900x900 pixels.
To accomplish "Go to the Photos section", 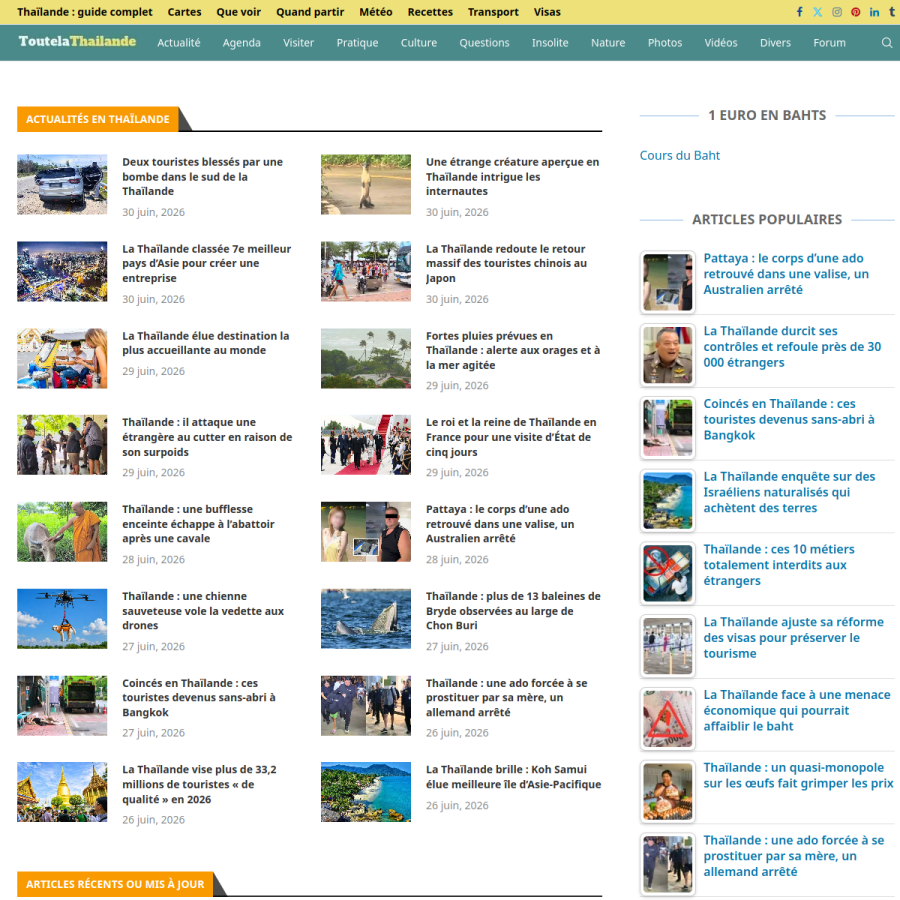I will (665, 42).
